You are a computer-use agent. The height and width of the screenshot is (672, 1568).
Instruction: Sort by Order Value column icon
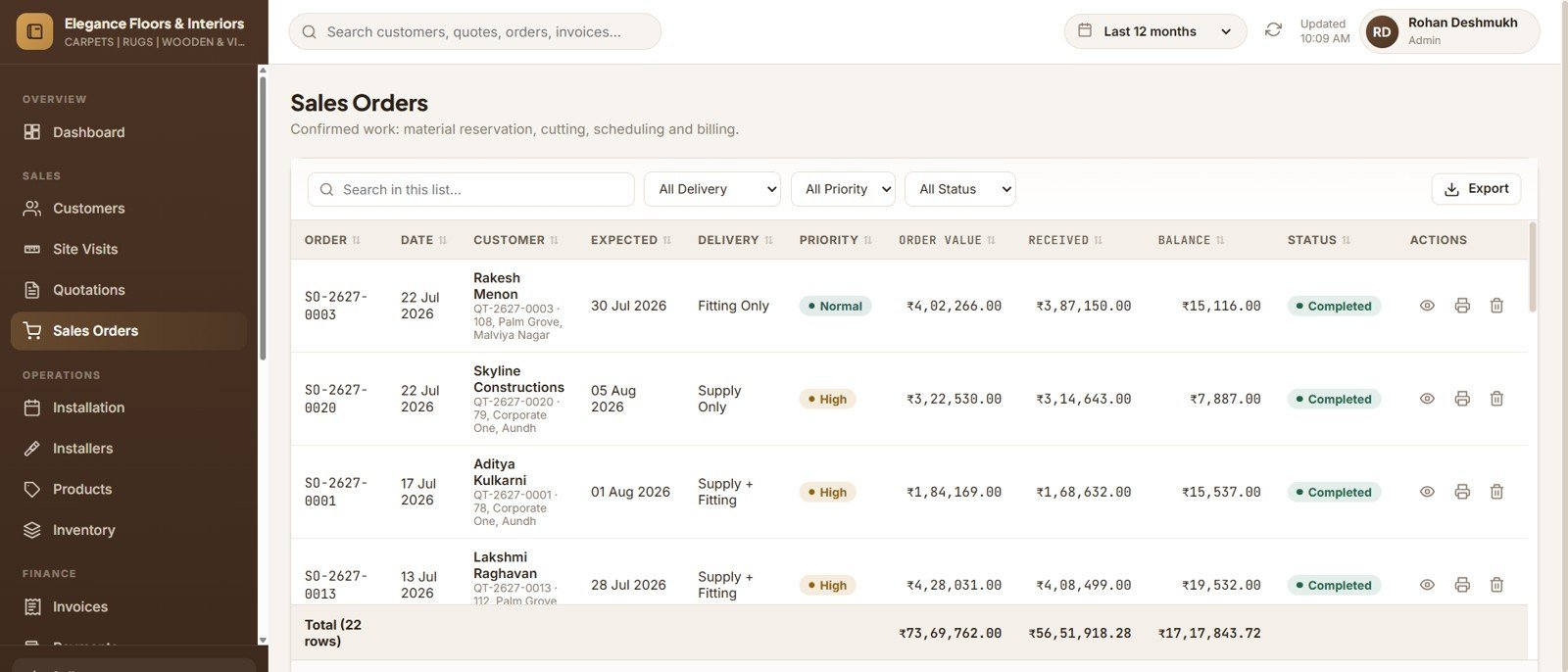(992, 240)
